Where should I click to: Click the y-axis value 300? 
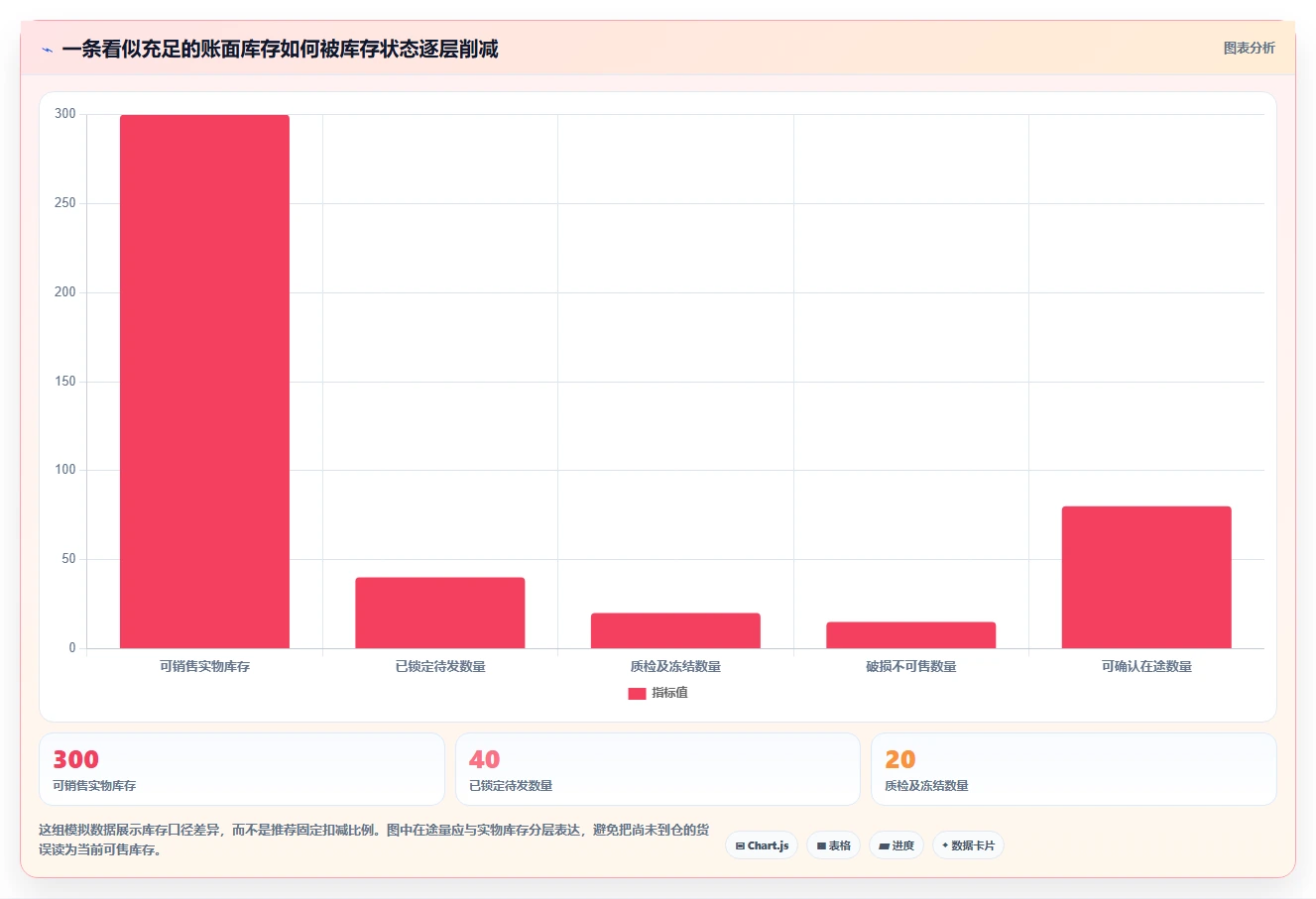pos(65,114)
